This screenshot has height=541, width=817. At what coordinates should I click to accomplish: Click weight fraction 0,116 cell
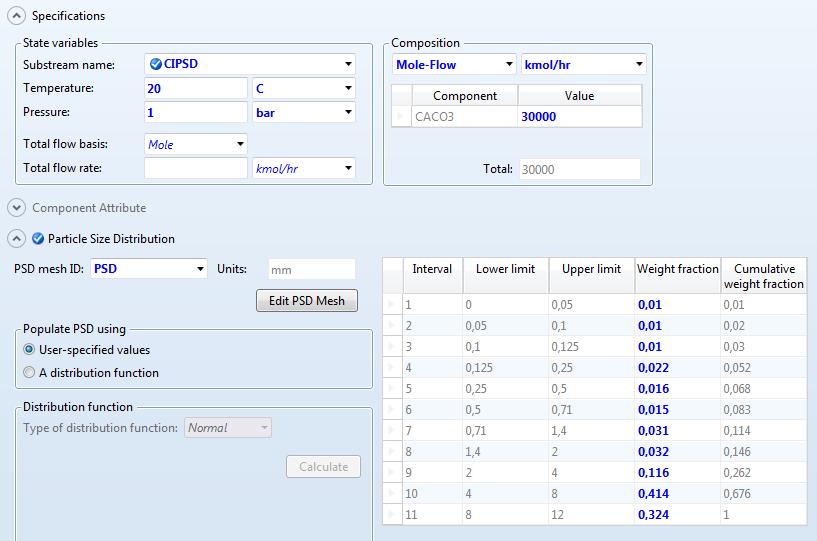click(x=677, y=472)
